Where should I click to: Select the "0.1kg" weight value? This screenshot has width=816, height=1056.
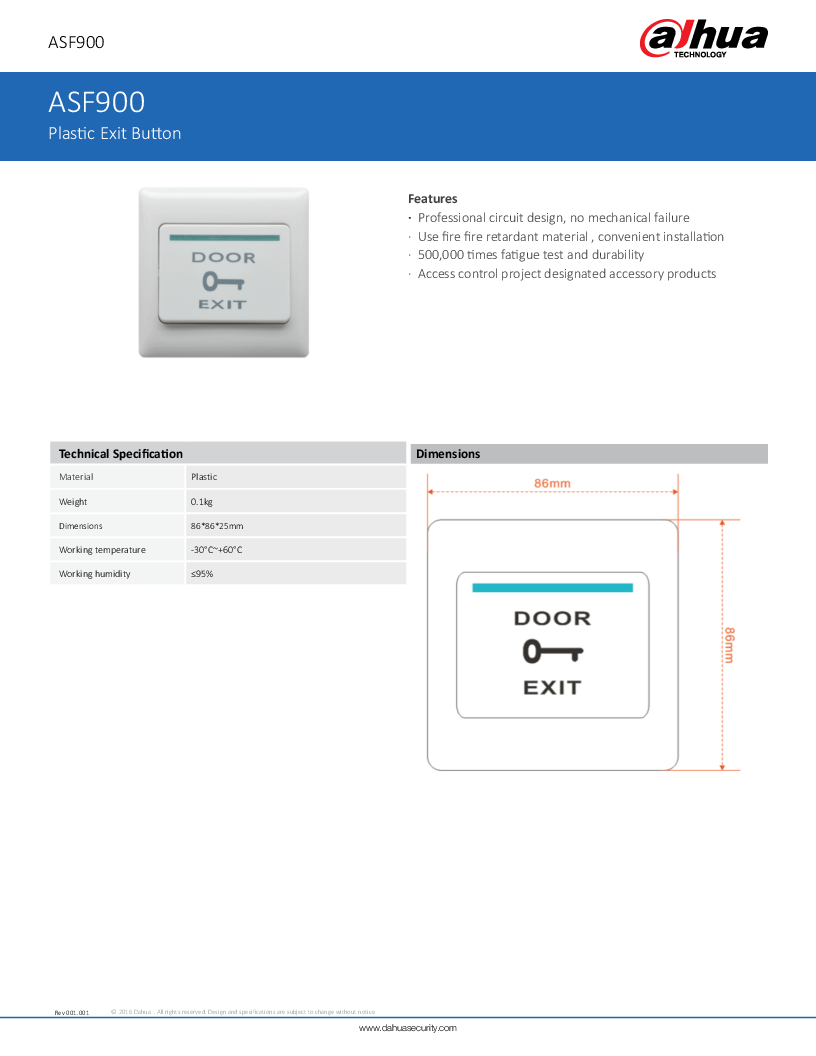[201, 502]
